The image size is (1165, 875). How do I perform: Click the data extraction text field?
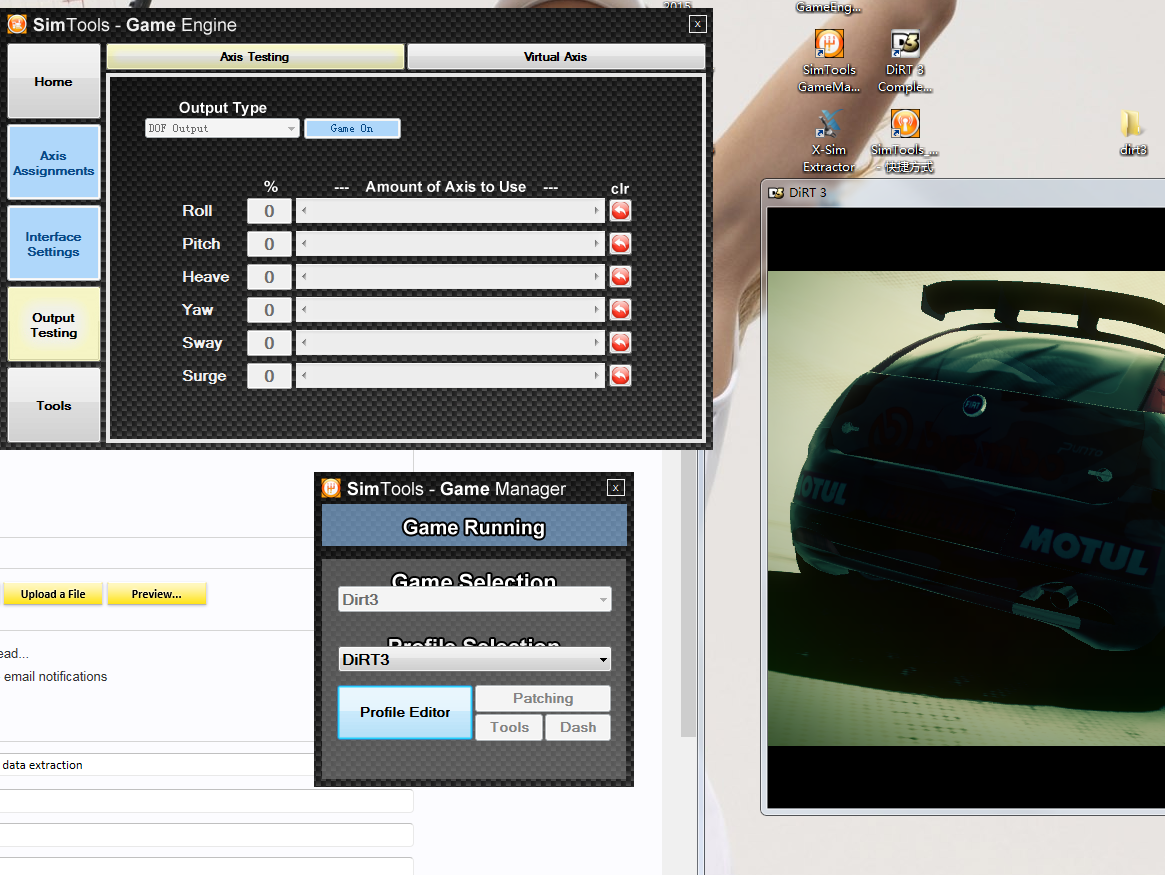coord(156,765)
